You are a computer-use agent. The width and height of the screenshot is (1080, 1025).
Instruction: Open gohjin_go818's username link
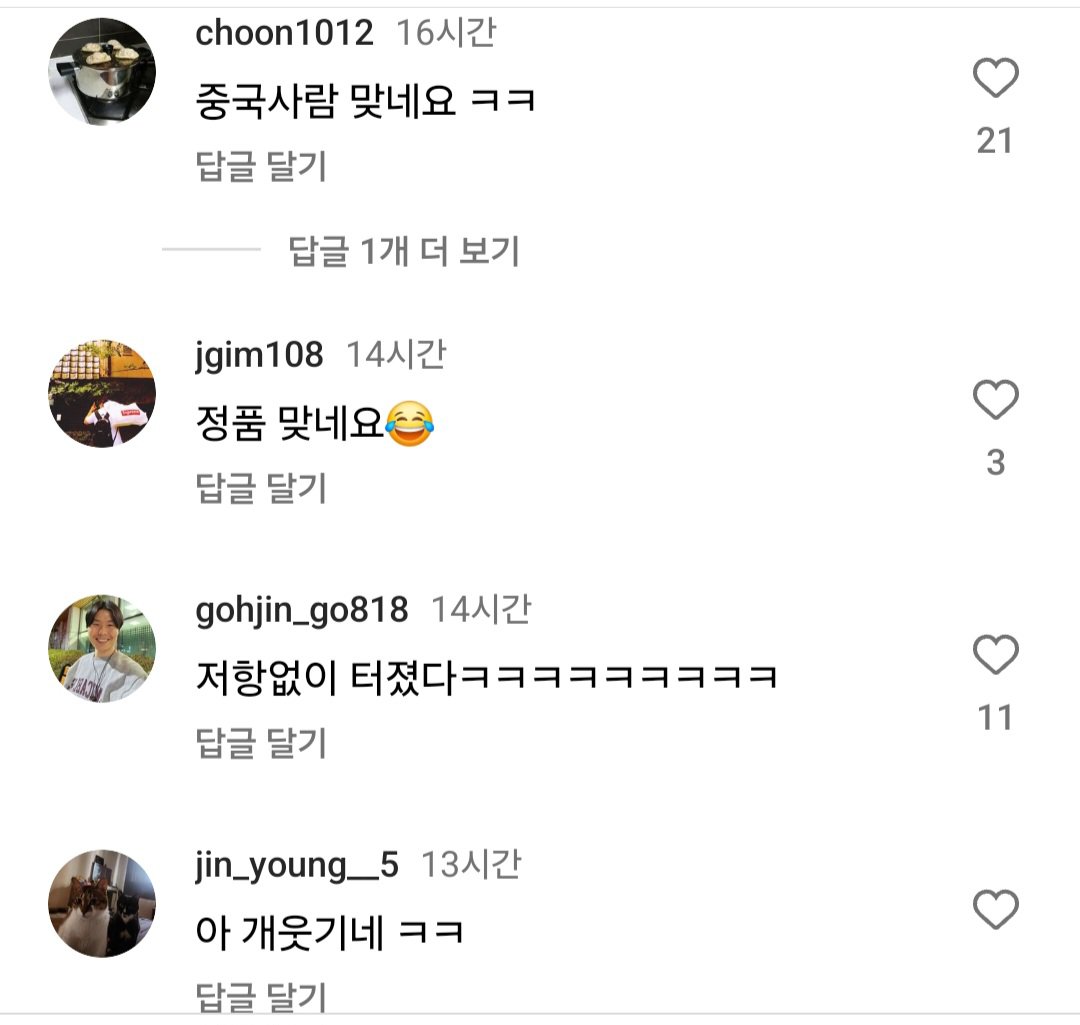298,610
